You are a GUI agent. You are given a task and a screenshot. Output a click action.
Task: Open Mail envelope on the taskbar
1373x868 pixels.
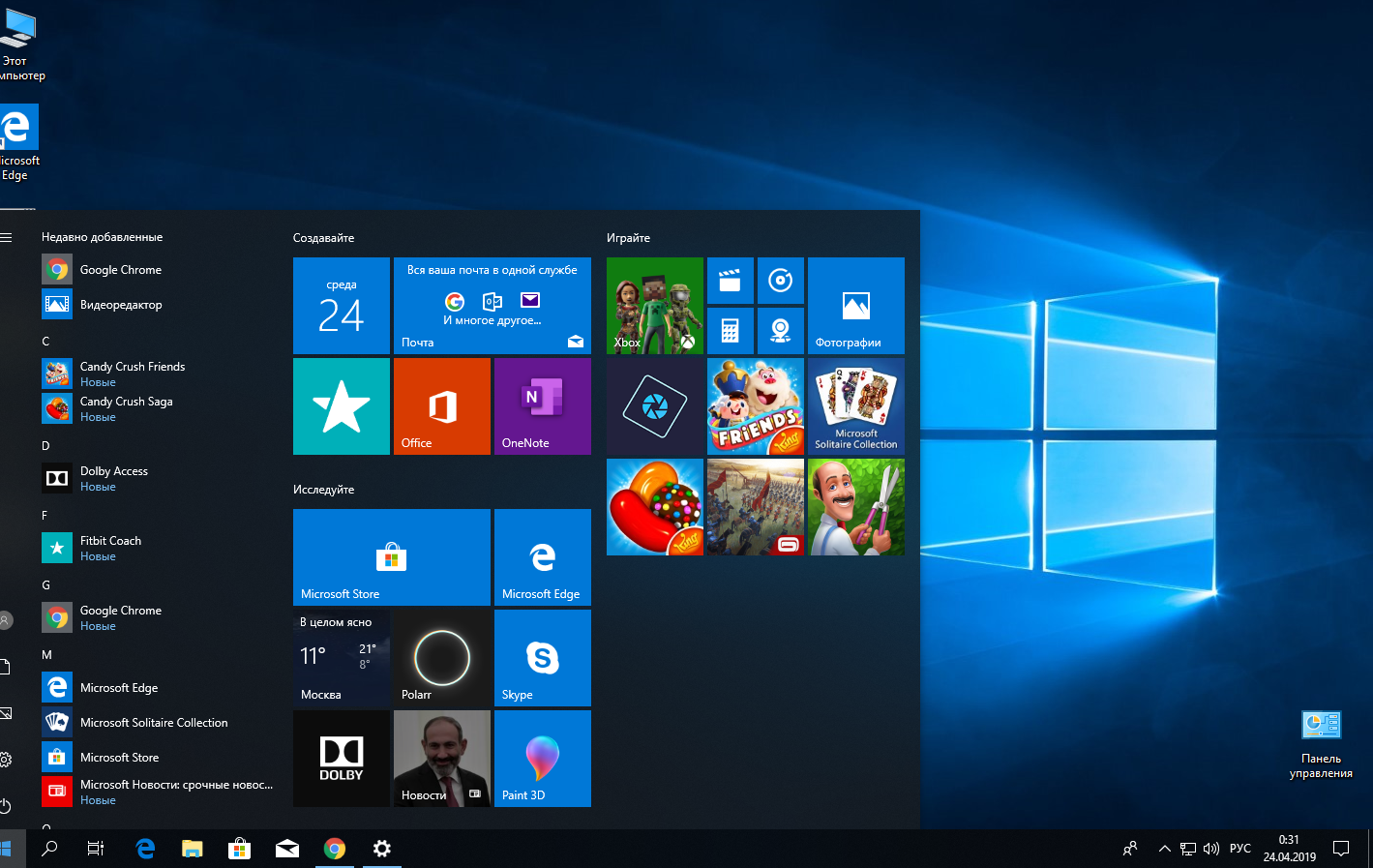coord(287,849)
